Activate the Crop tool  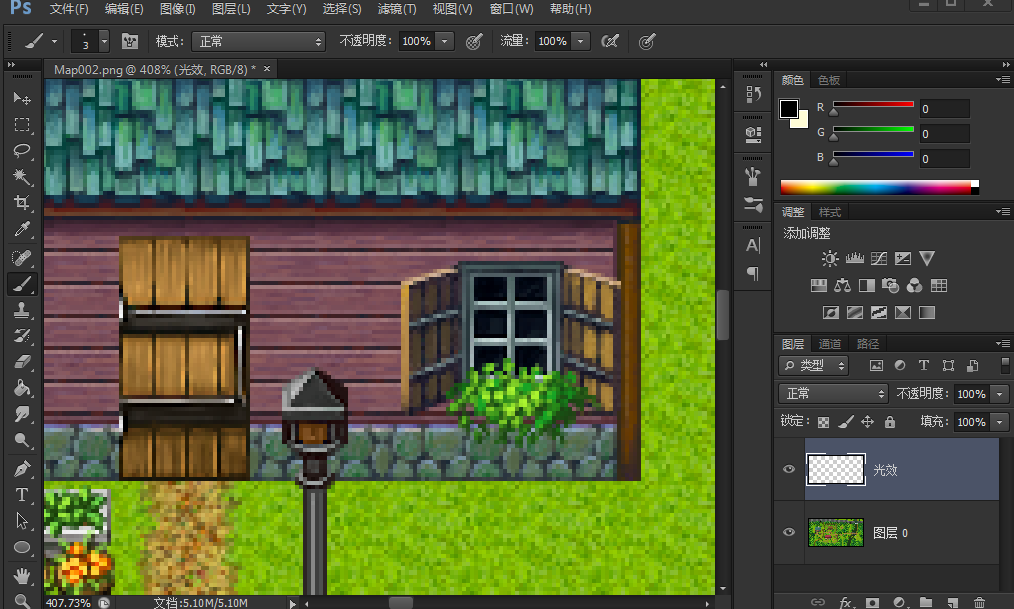22,203
